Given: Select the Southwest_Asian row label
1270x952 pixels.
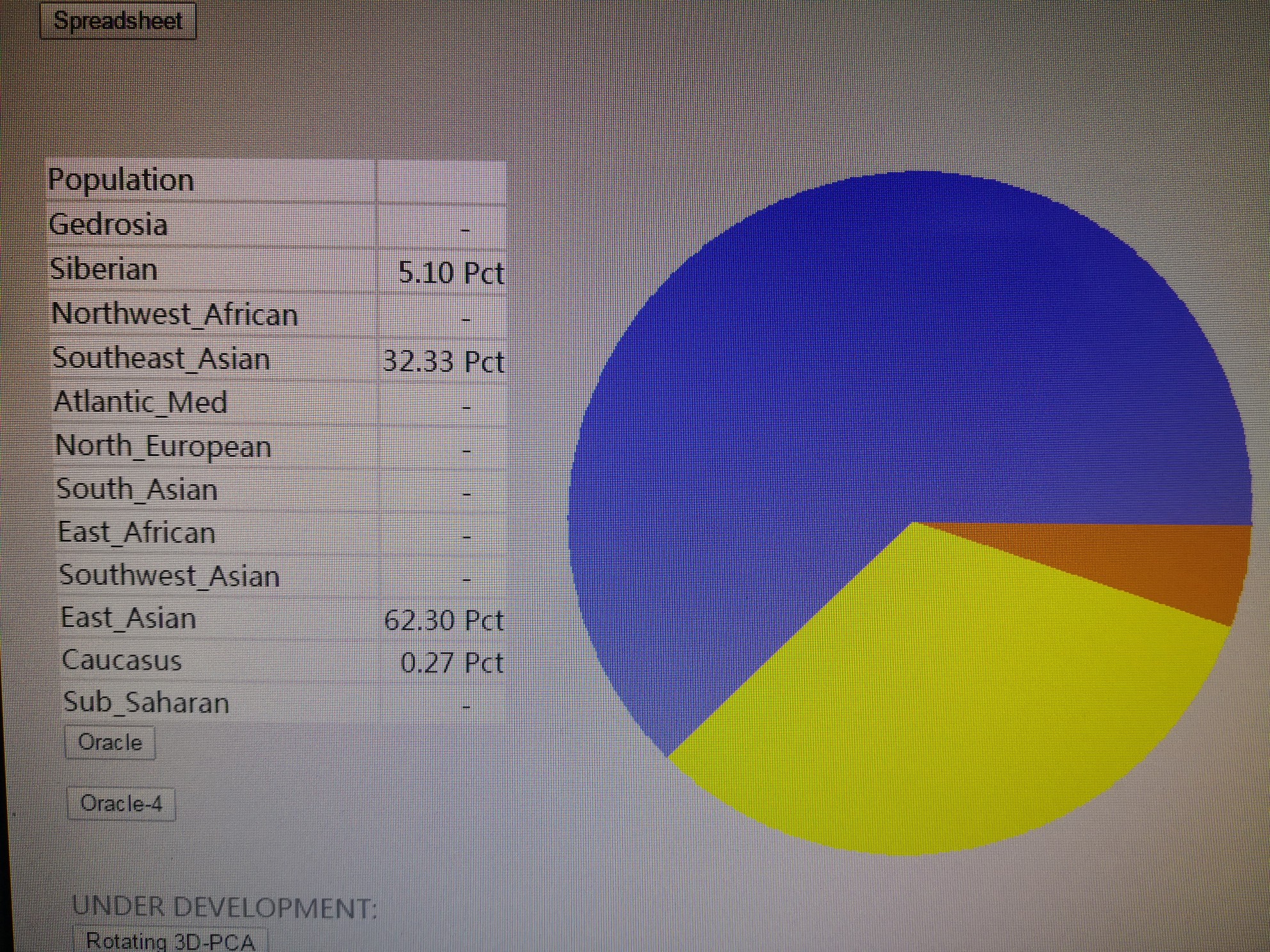Looking at the screenshot, I should click(170, 576).
